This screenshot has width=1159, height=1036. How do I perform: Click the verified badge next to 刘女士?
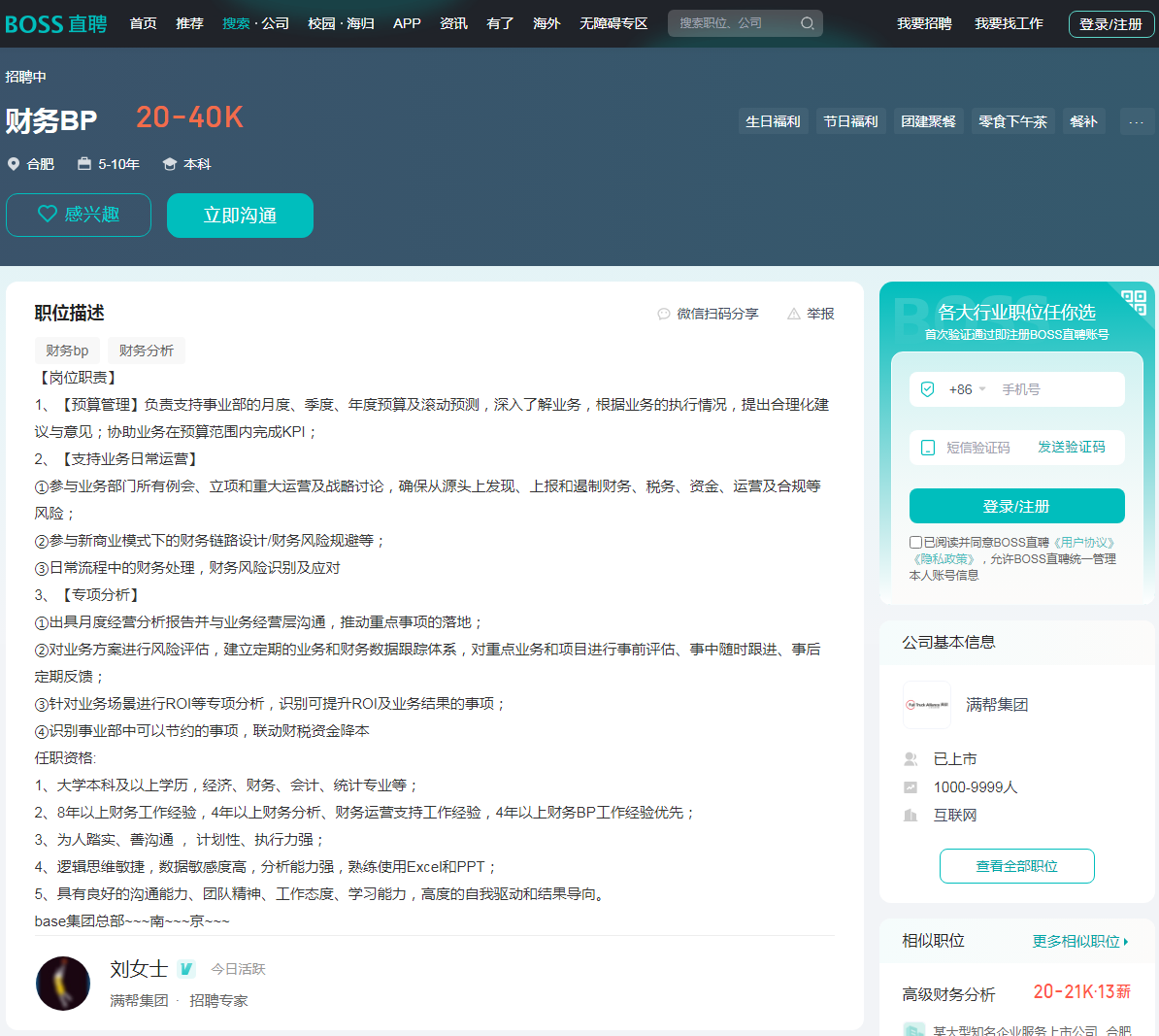pyautogui.click(x=185, y=969)
